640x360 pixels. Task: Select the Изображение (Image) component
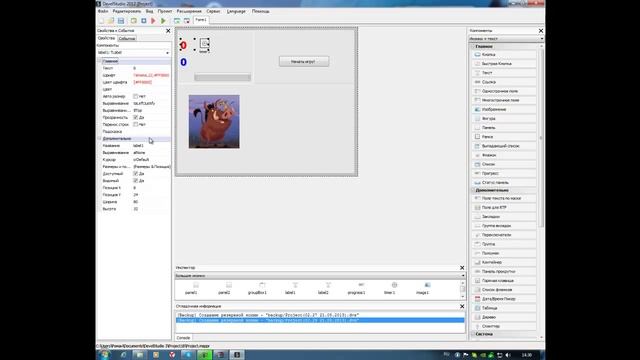504,109
